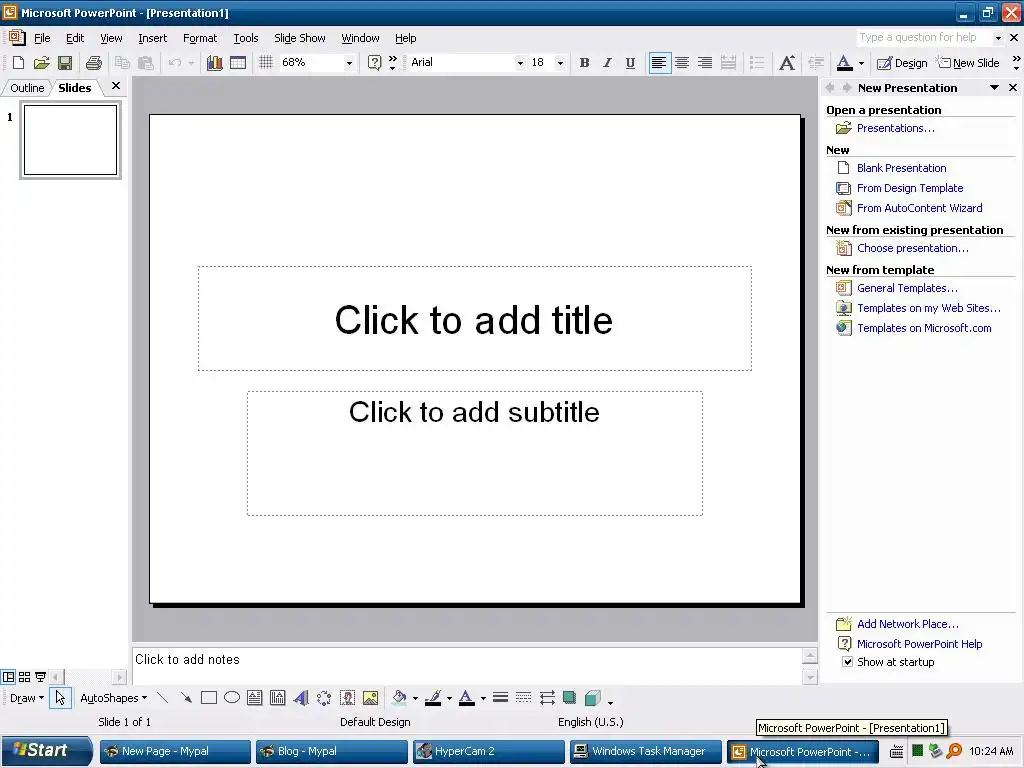
Task: Click the Open folder toolbar icon
Action: tap(42, 63)
